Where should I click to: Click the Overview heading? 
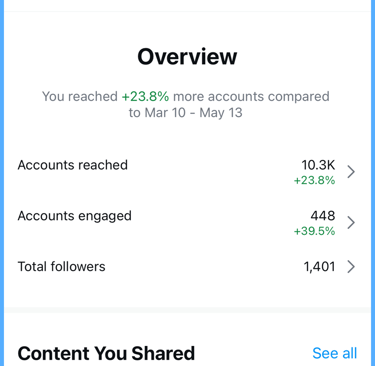click(x=187, y=57)
